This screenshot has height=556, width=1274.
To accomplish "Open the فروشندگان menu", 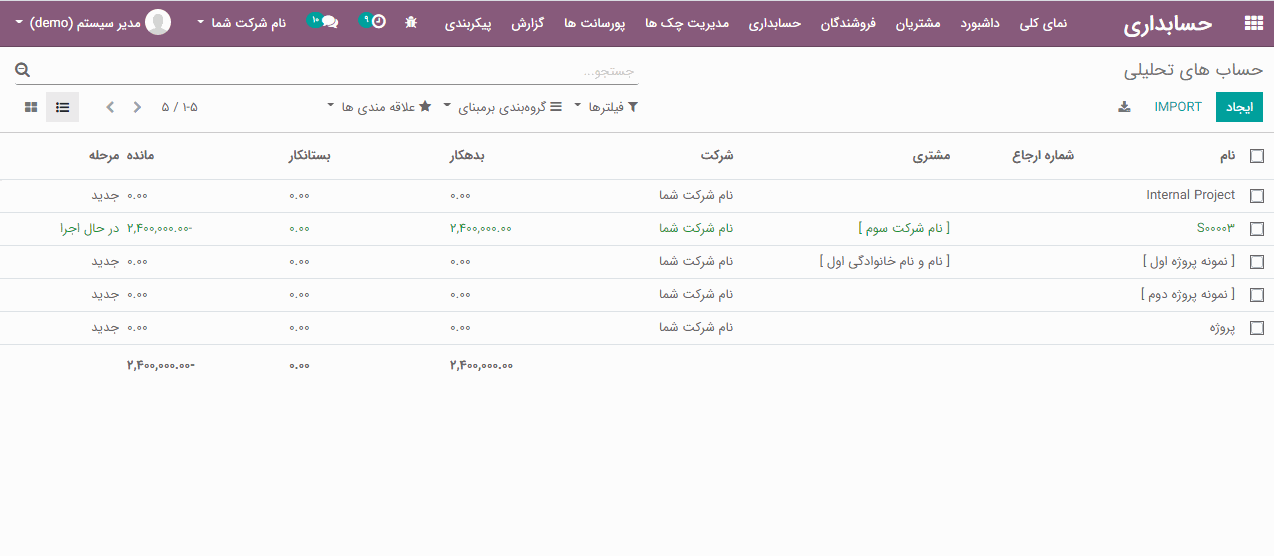I will point(848,22).
